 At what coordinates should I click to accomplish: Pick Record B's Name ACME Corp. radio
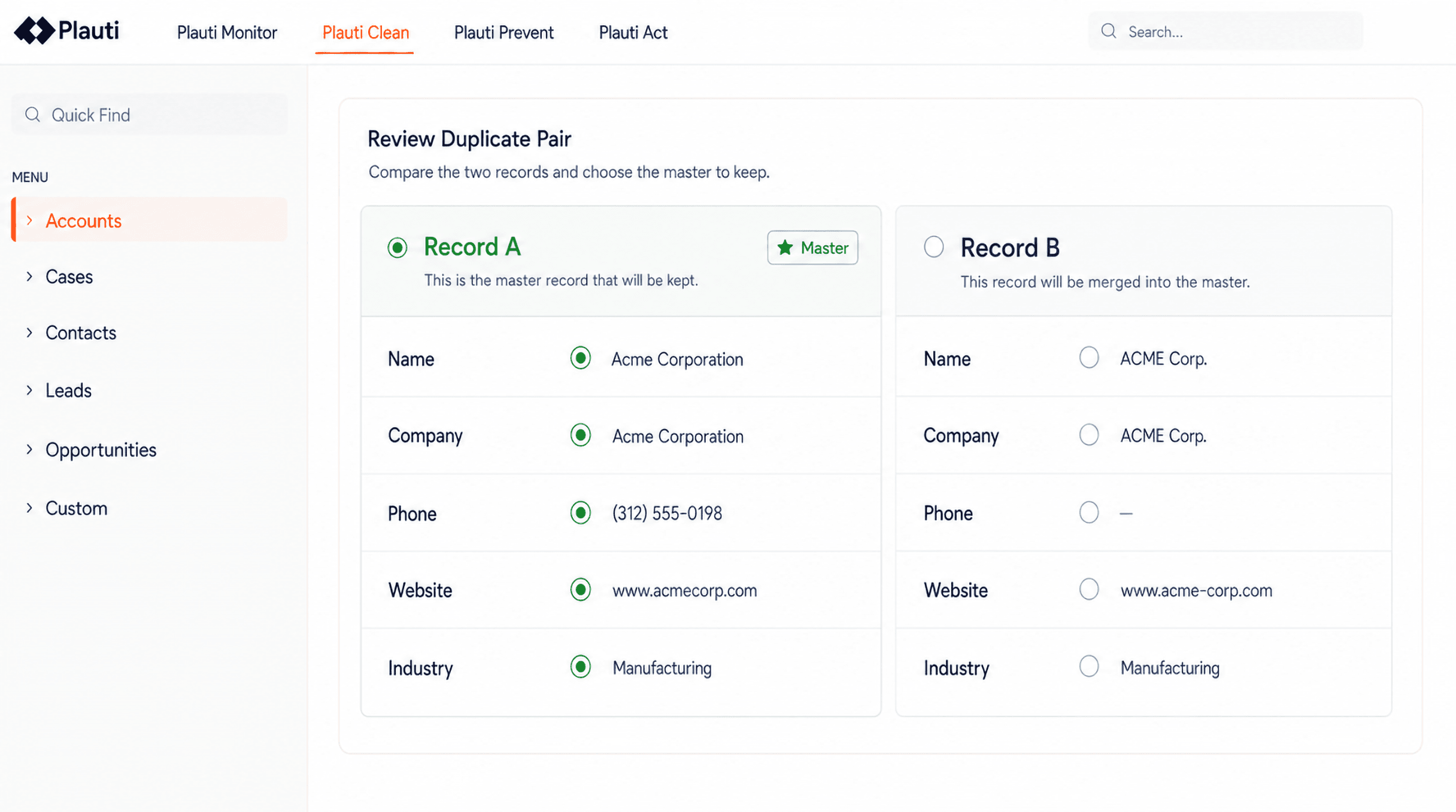[1088, 357]
